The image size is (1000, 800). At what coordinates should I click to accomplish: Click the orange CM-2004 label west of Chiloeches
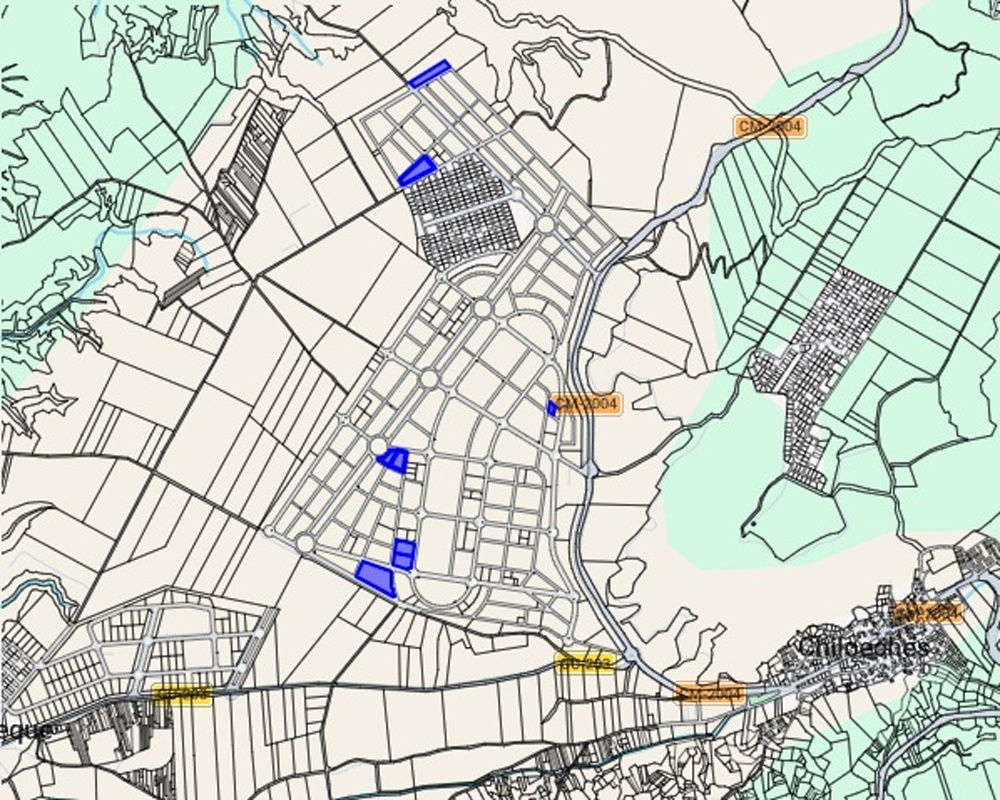coord(710,693)
